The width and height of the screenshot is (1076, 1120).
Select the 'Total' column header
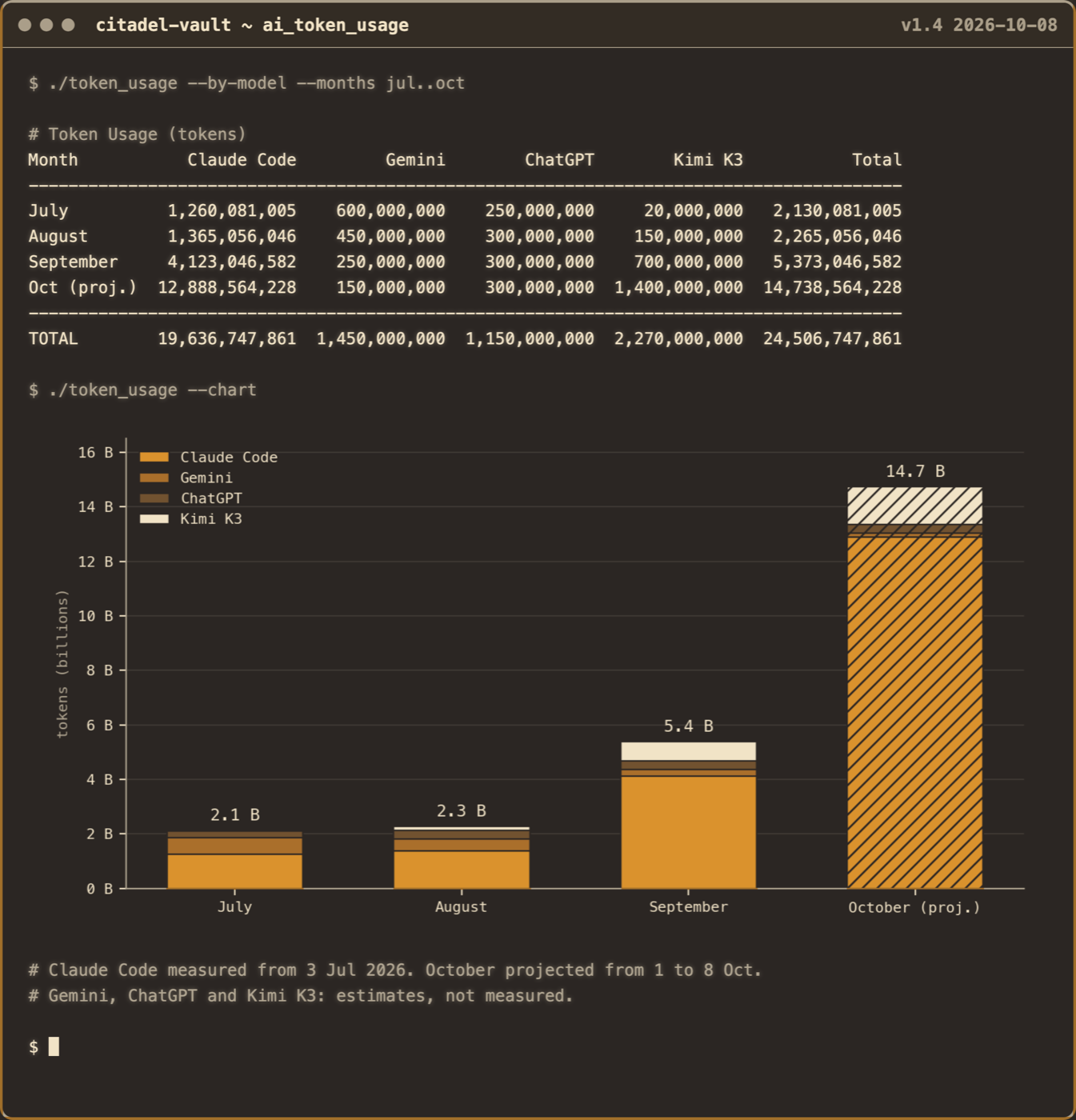877,159
